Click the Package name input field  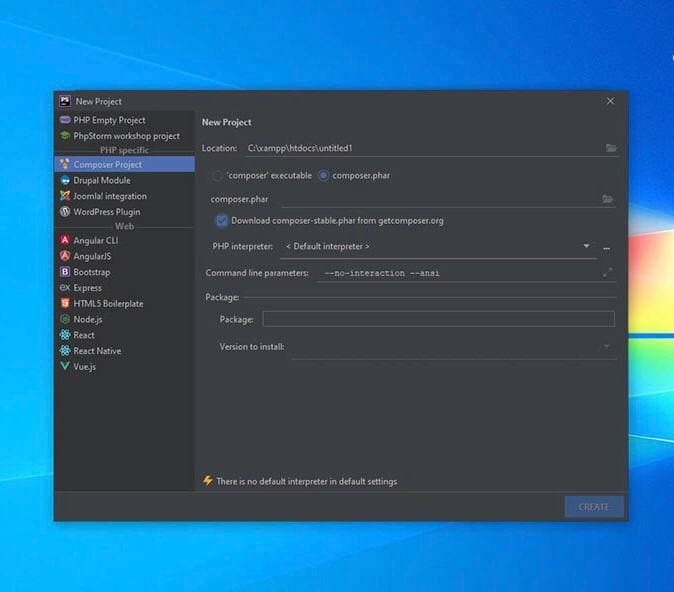[438, 319]
